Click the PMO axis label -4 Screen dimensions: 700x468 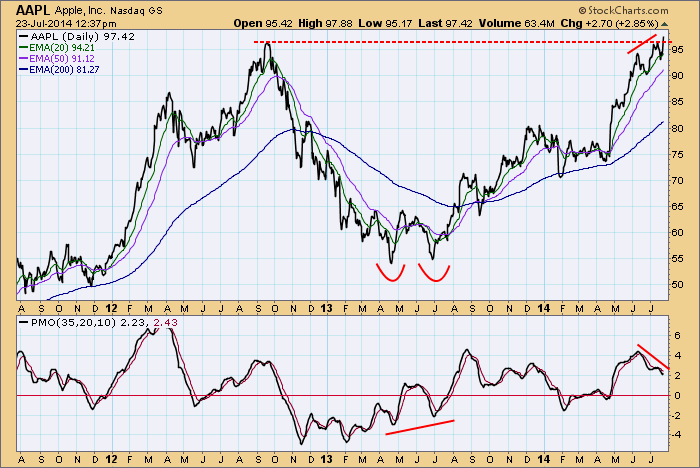click(676, 434)
